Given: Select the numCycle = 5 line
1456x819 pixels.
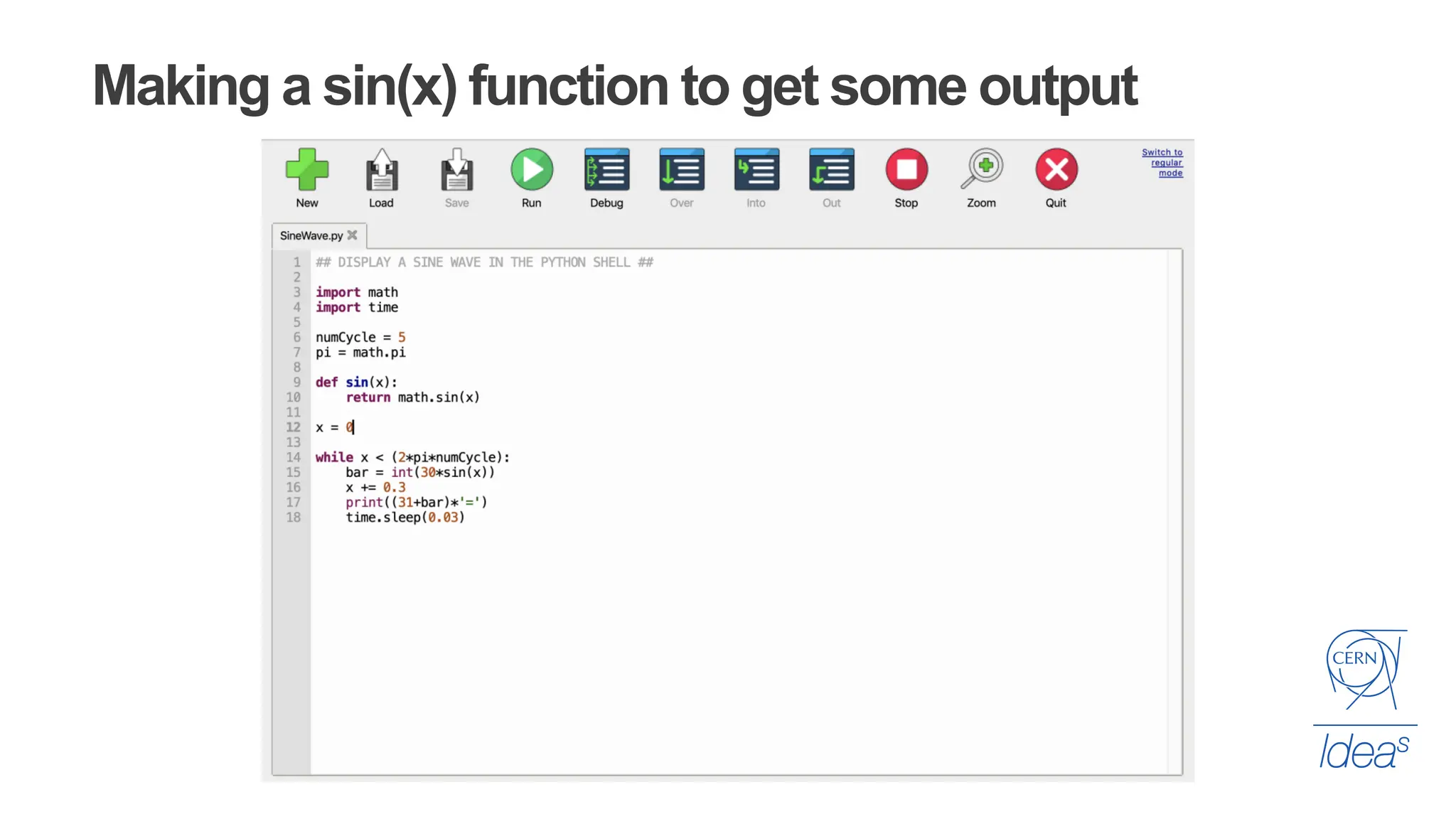Looking at the screenshot, I should 363,337.
